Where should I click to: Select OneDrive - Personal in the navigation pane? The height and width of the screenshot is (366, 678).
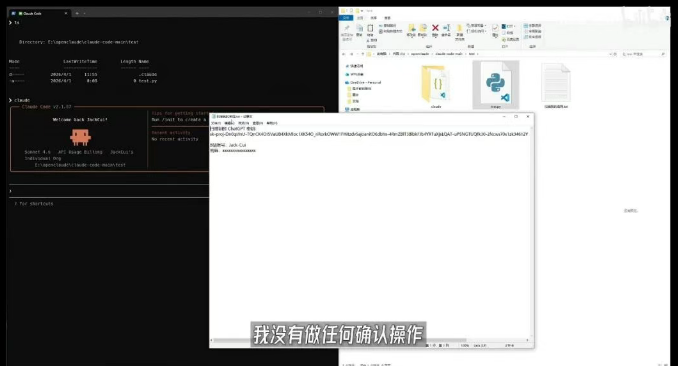tap(363, 82)
